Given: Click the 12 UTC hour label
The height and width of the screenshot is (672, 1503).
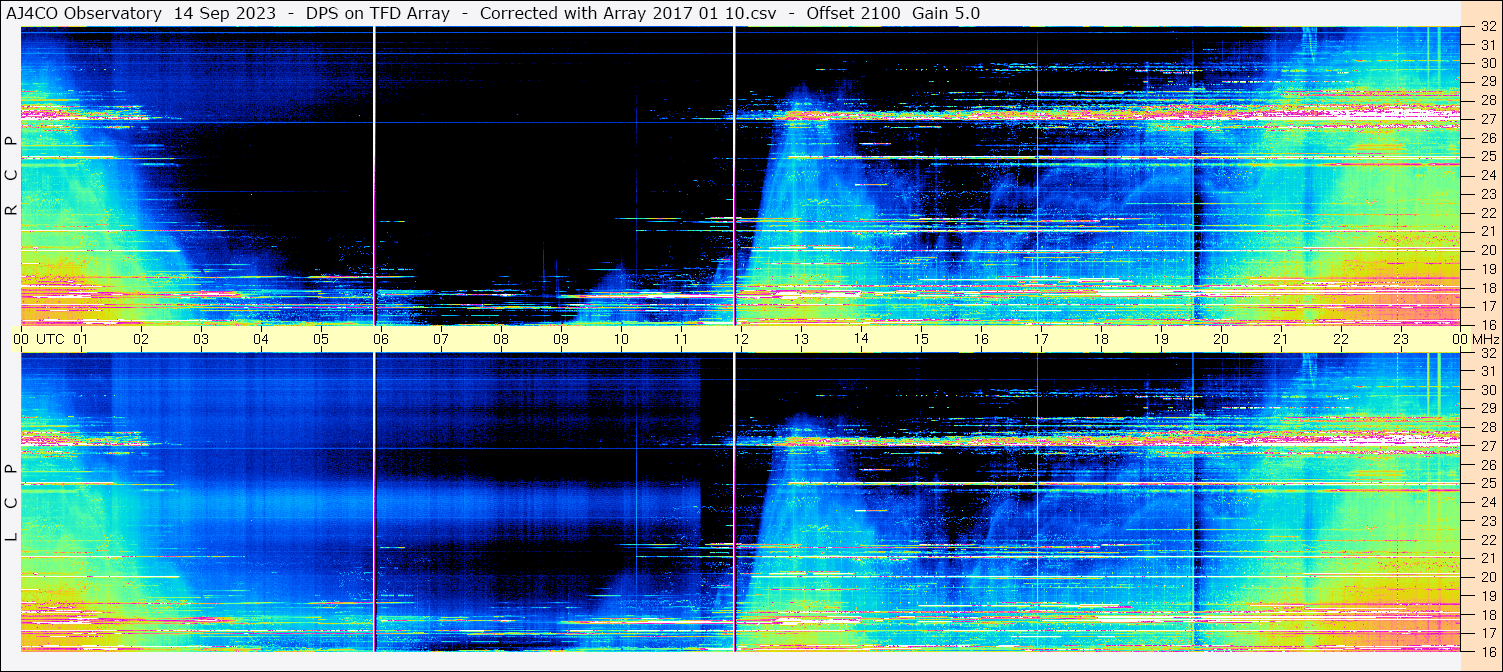Looking at the screenshot, I should (741, 339).
